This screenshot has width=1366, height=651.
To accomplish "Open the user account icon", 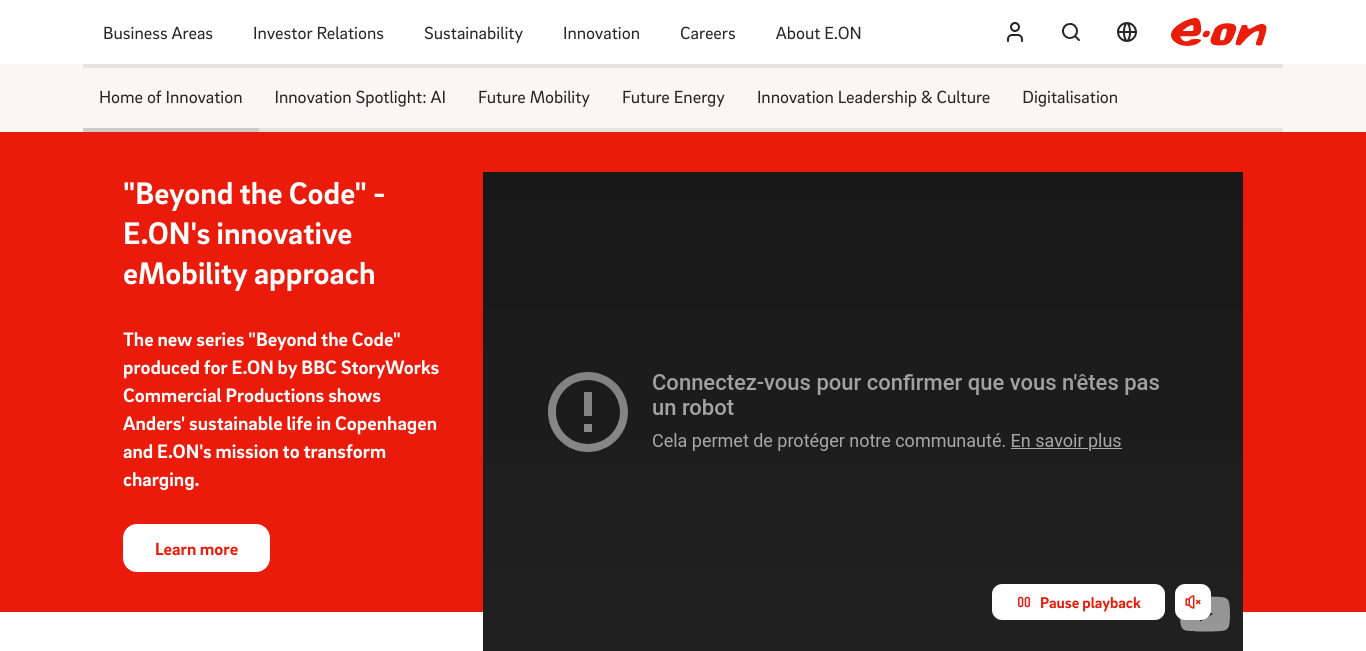I will [x=1015, y=33].
